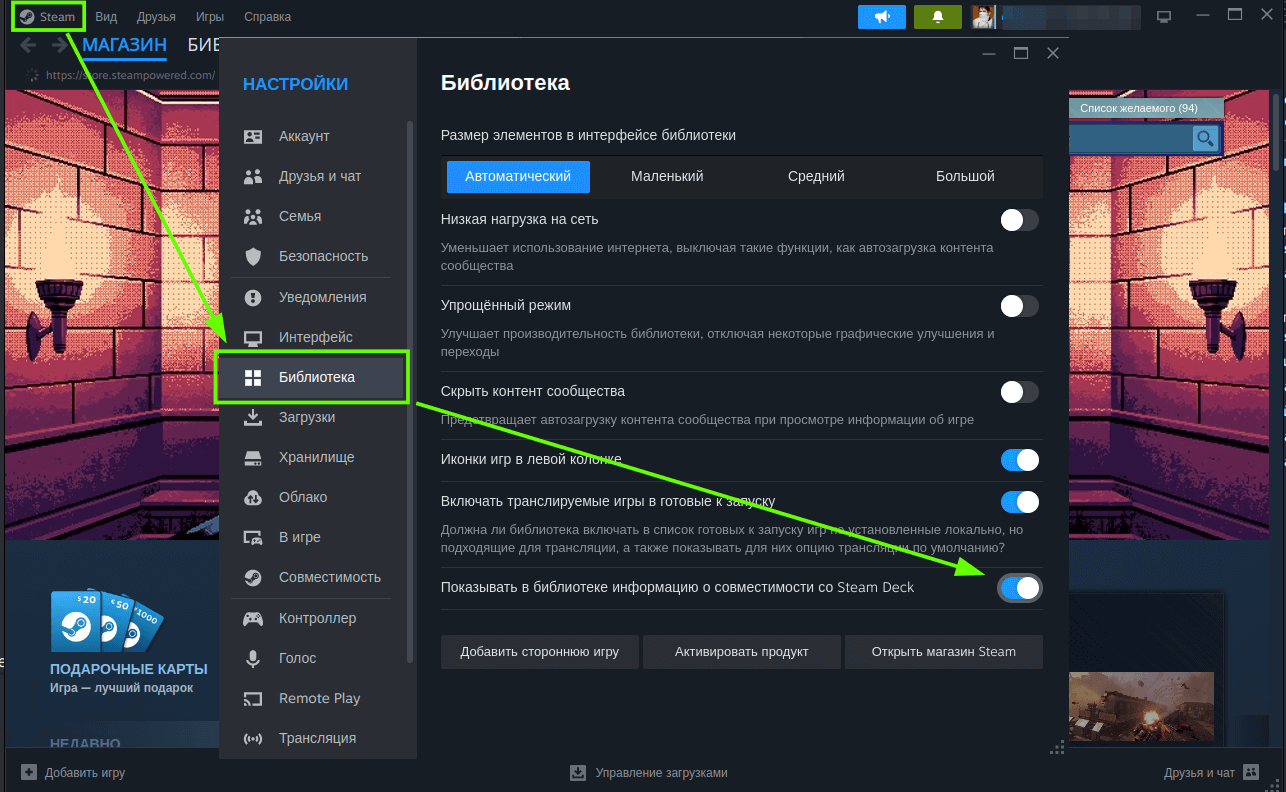Image resolution: width=1286 pixels, height=792 pixels.
Task: Open the ПОДАРОЧНЫЕ КАРТЫ gift card image
Action: [x=106, y=621]
